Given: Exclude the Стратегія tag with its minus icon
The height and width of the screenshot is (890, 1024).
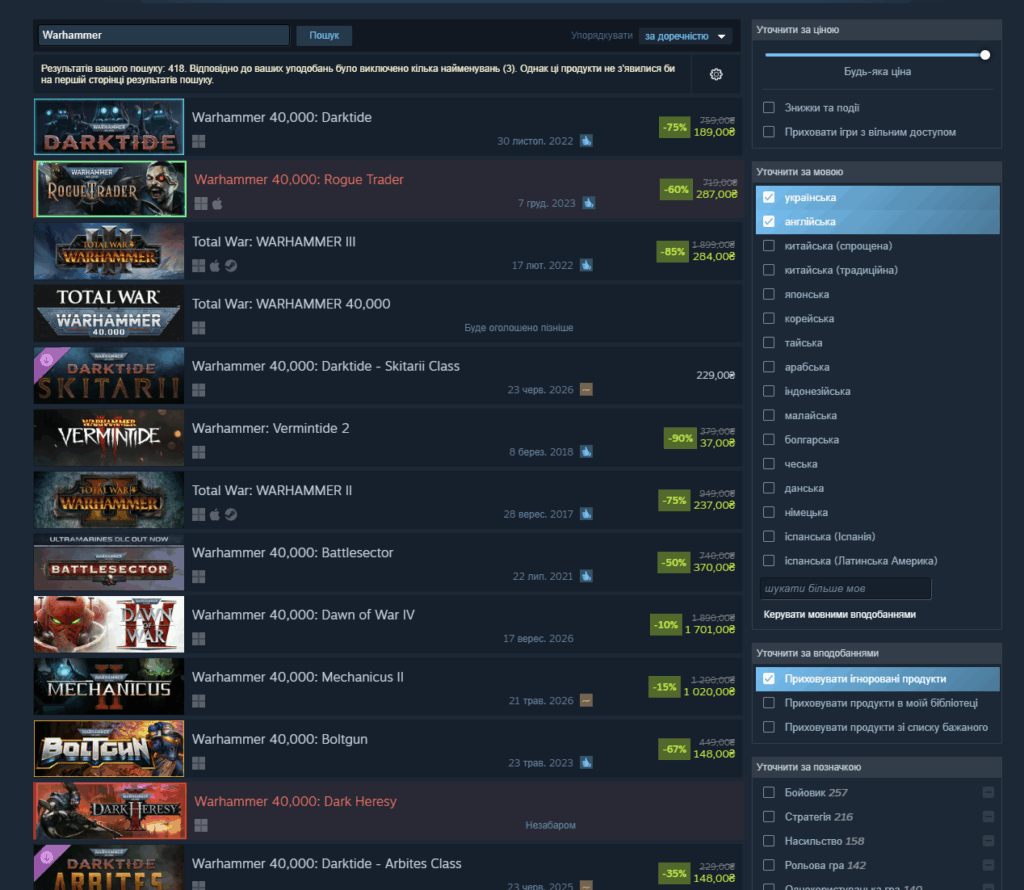Looking at the screenshot, I should pyautogui.click(x=988, y=816).
